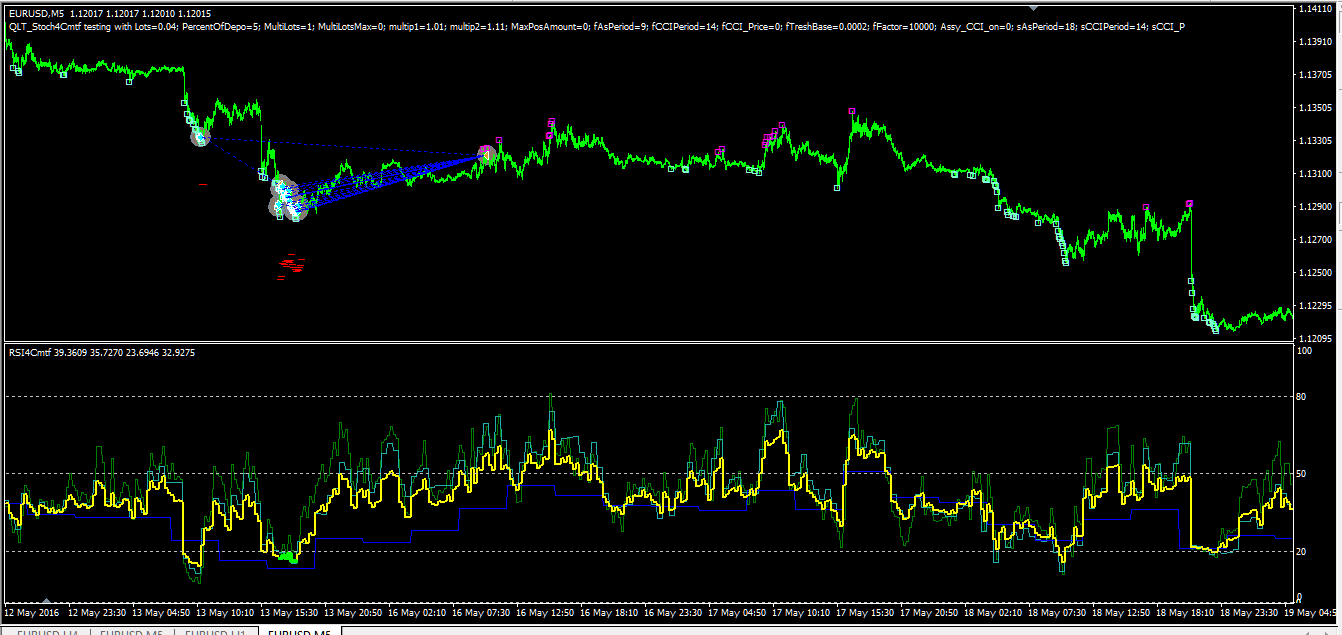Click the 18 May 12:50 time label
This screenshot has height=635, width=1342.
click(1121, 611)
